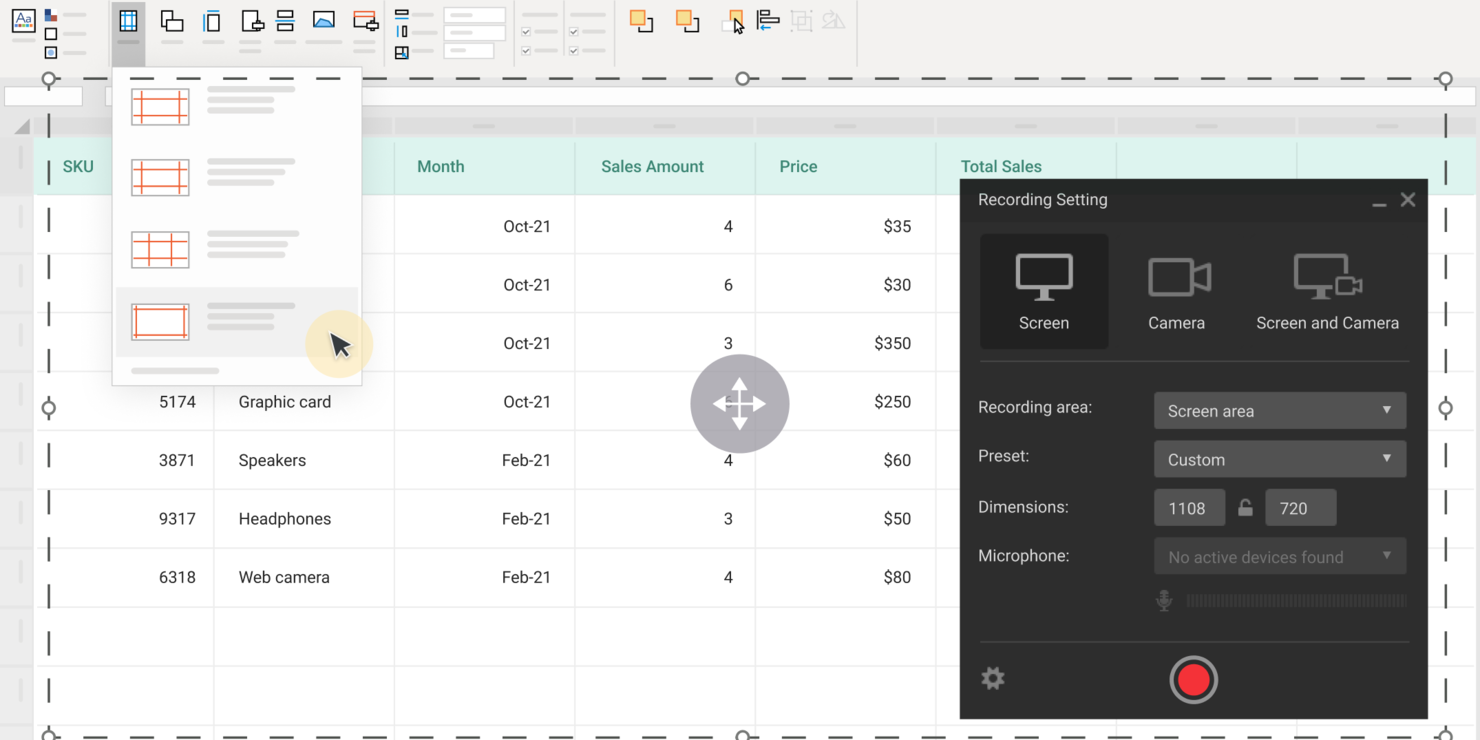The width and height of the screenshot is (1480, 740).
Task: Open the theme Effects icon
Action: tap(51, 52)
